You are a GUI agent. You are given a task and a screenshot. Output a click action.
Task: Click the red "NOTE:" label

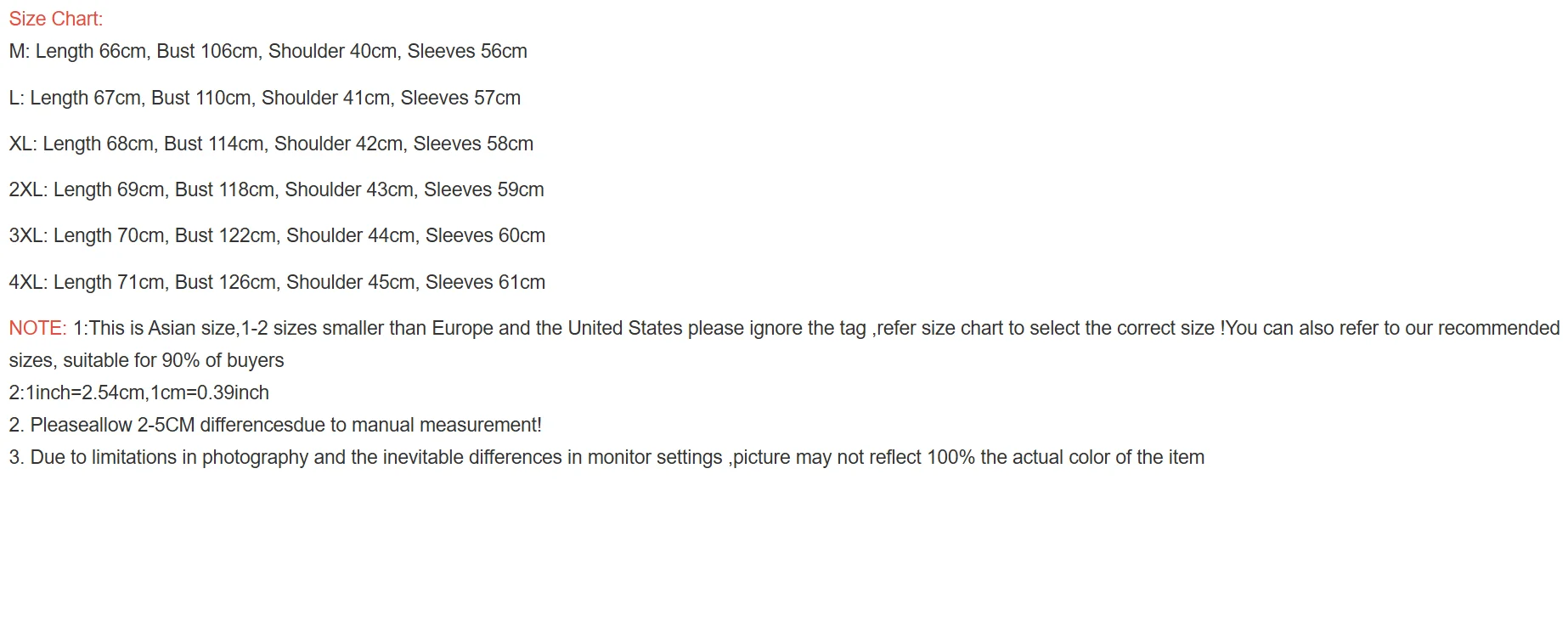[37, 328]
